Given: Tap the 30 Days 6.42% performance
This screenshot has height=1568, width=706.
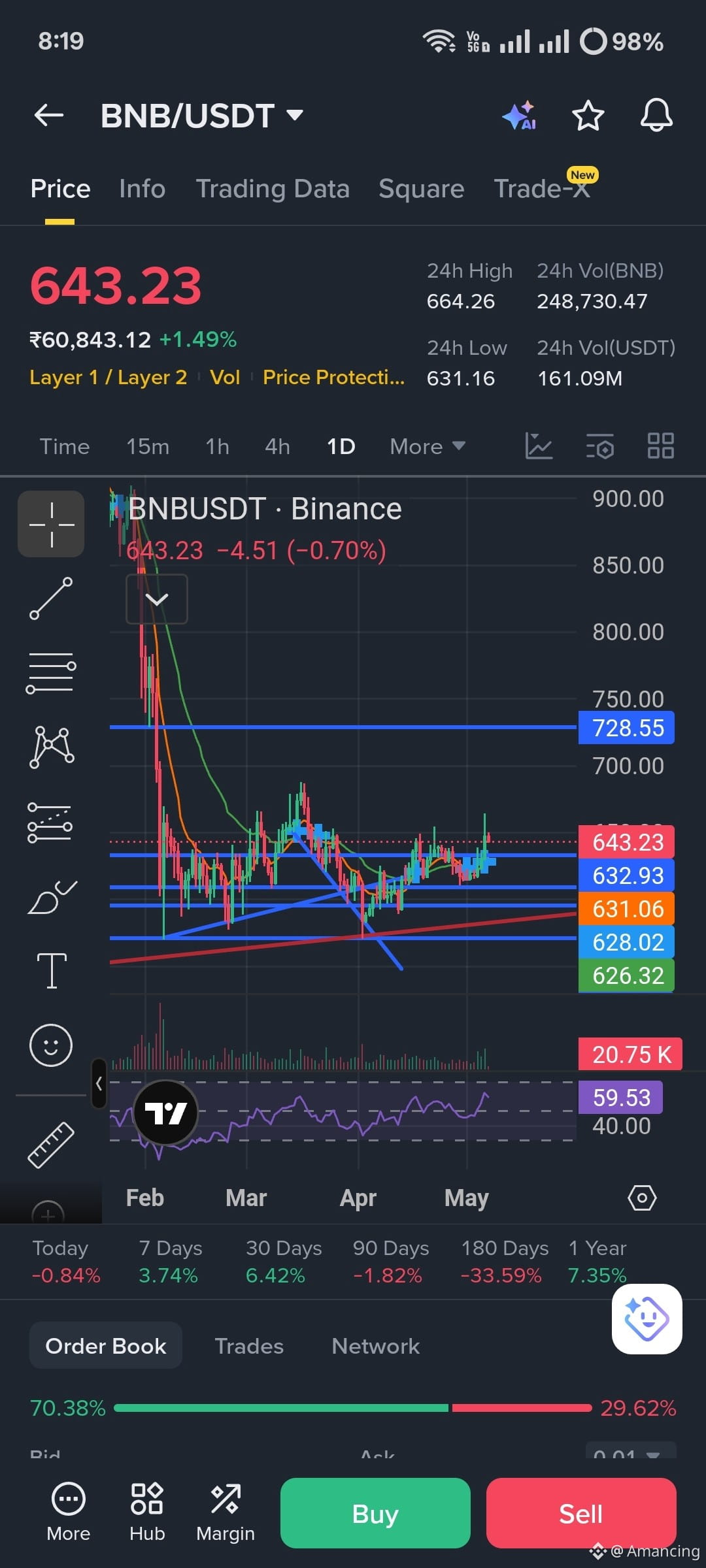Looking at the screenshot, I should [x=283, y=1262].
